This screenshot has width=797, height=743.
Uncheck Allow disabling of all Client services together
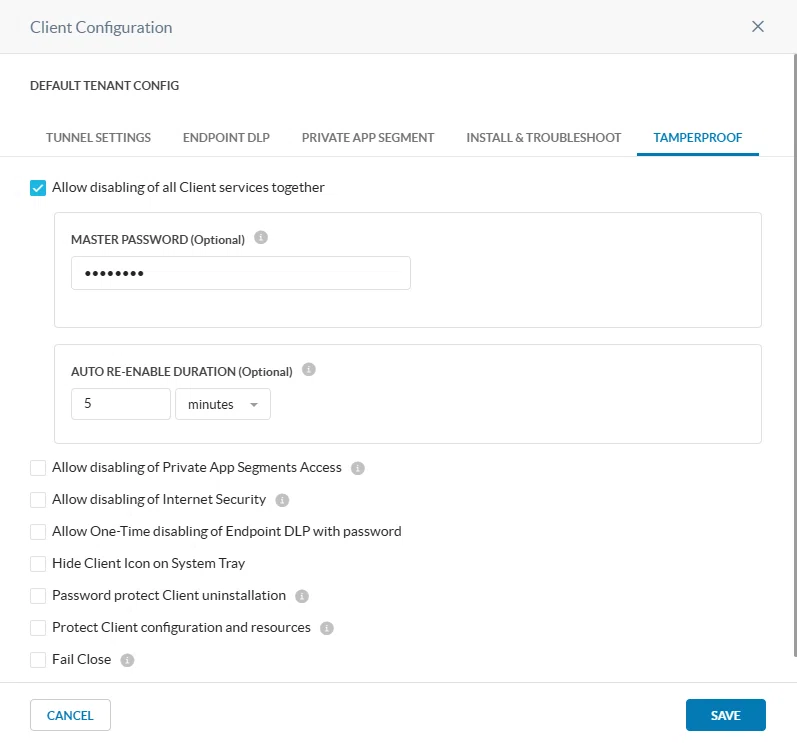click(x=38, y=188)
